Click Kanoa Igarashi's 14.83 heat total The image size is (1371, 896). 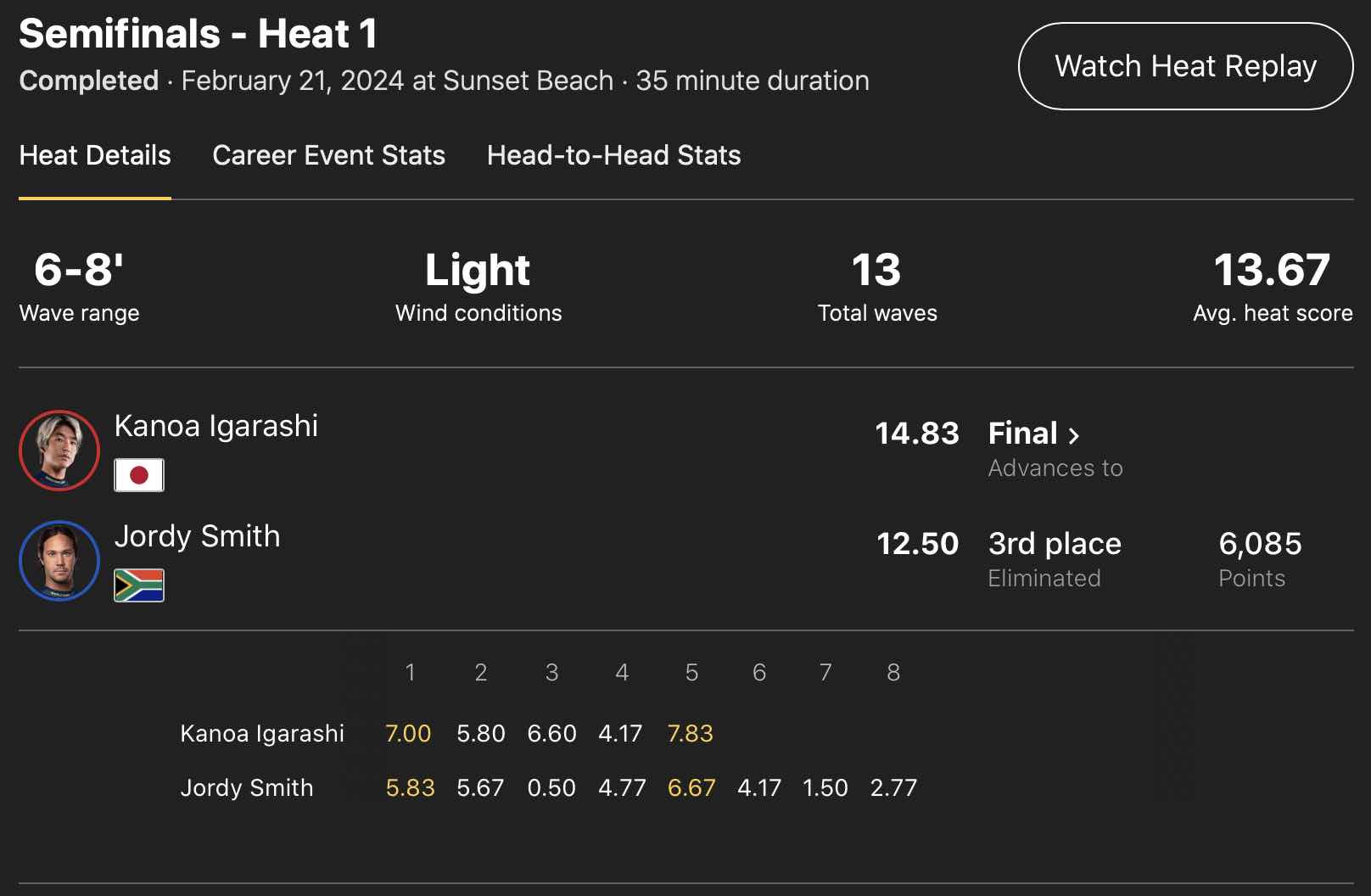(x=916, y=434)
